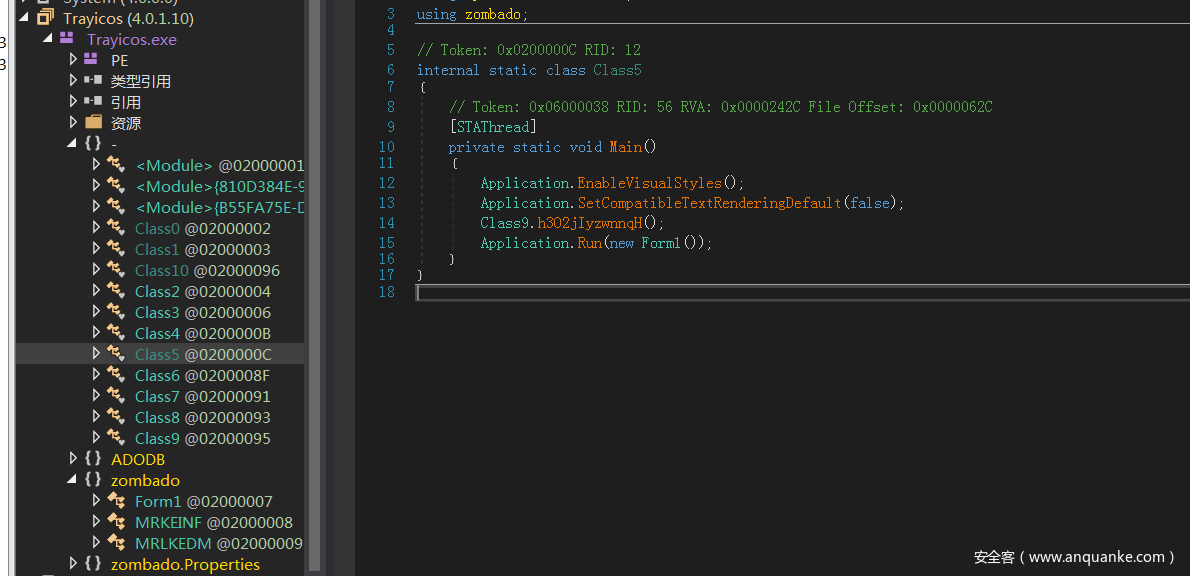Click the Trayicos.exe module icon

pos(67,39)
